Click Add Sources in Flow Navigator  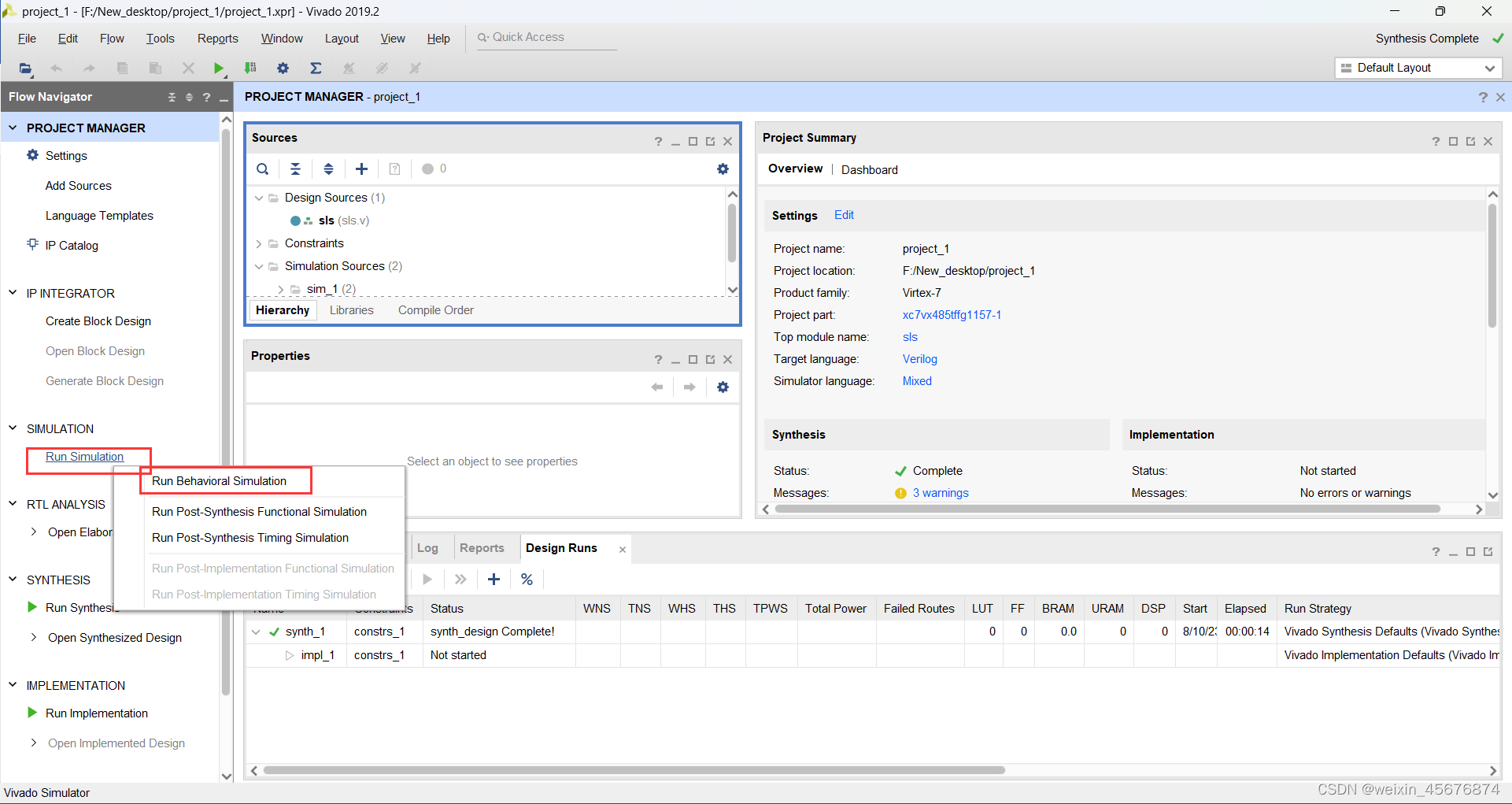[x=78, y=186]
